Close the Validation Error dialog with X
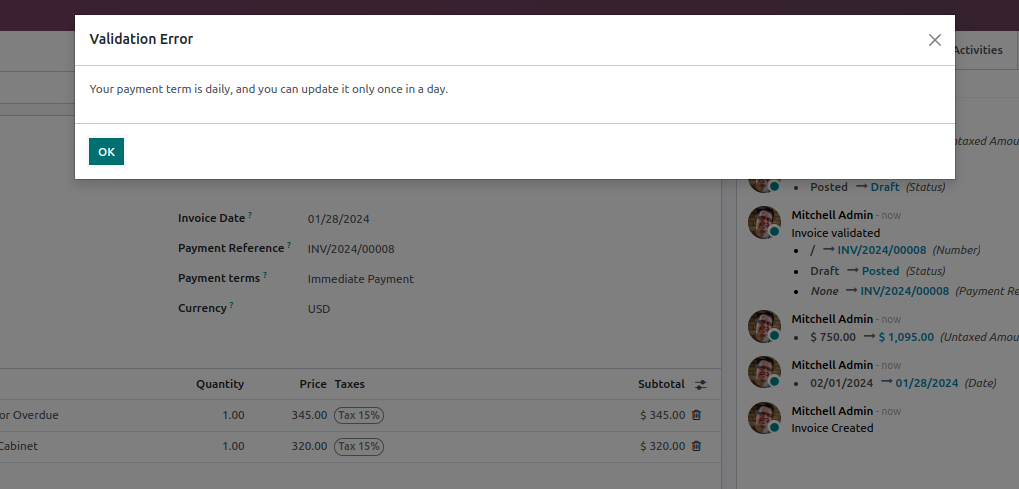This screenshot has height=489, width=1019. (x=935, y=40)
